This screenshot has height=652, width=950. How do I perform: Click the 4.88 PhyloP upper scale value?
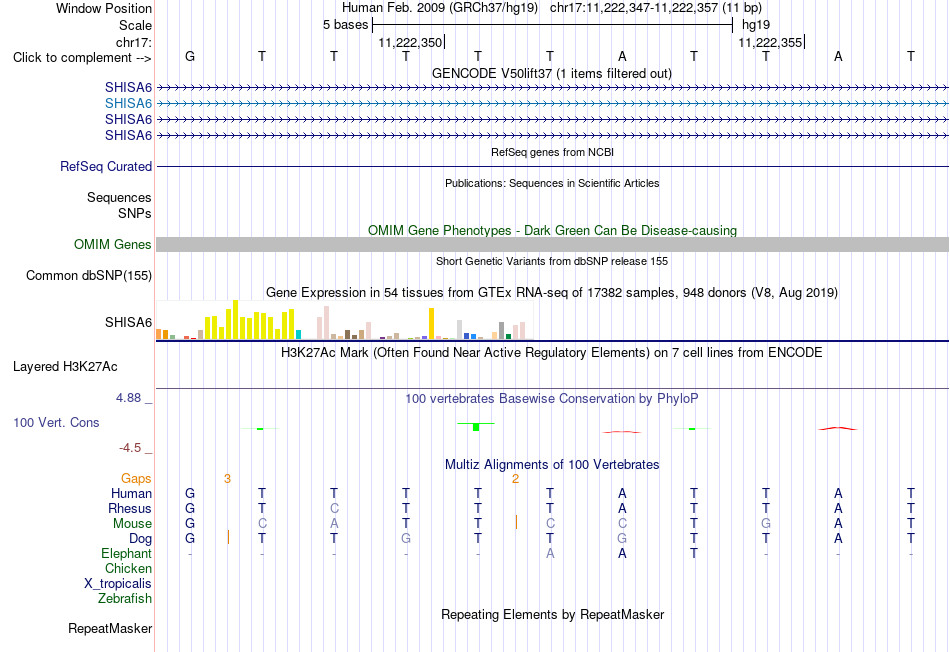click(128, 398)
